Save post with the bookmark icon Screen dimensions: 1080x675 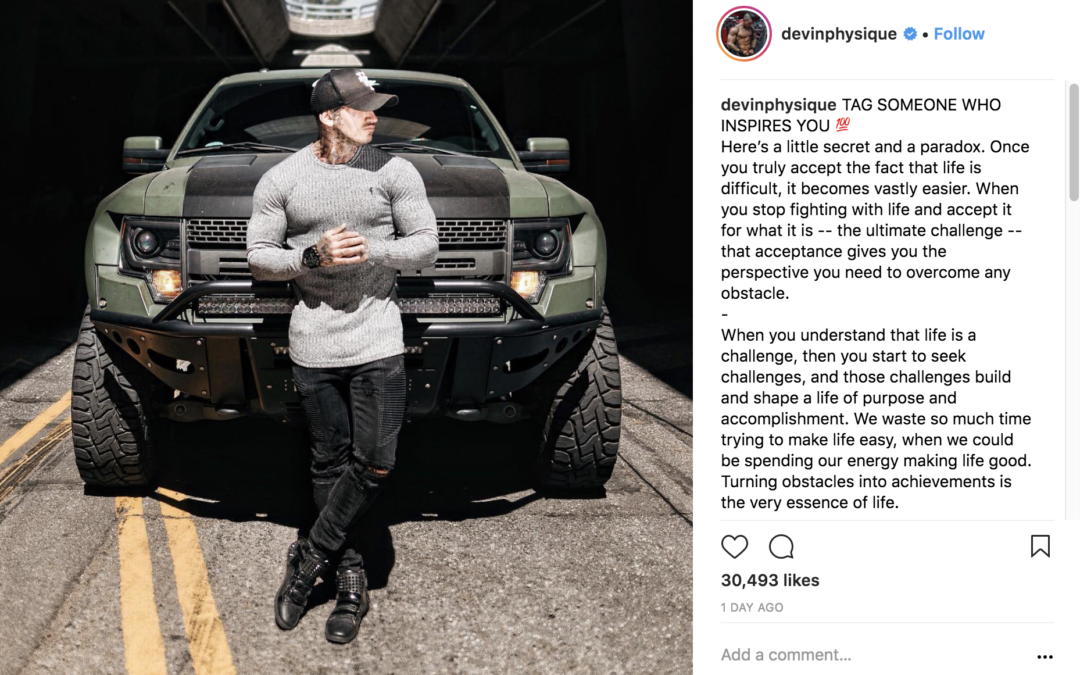pos(1040,546)
